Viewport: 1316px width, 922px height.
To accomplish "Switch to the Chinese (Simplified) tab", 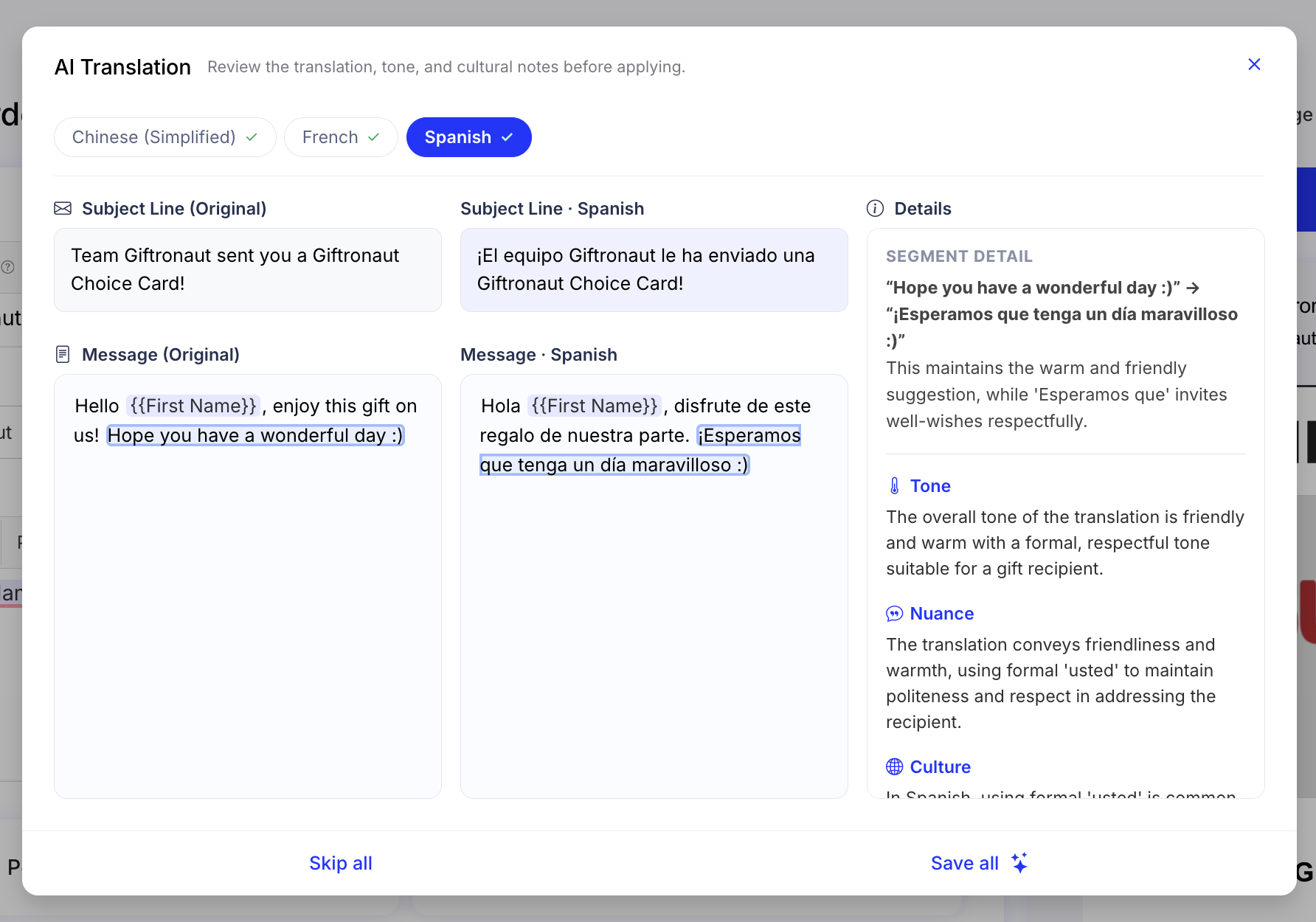I will coord(165,137).
